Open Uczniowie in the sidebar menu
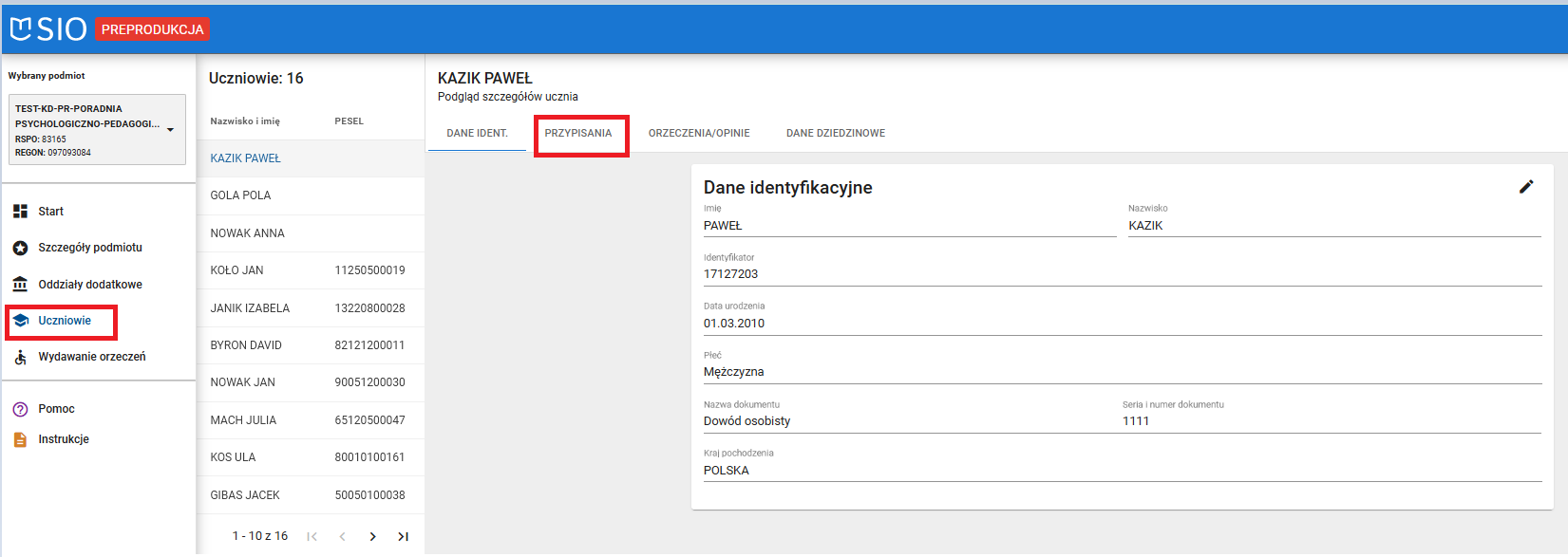This screenshot has width=1568, height=557. tap(65, 321)
